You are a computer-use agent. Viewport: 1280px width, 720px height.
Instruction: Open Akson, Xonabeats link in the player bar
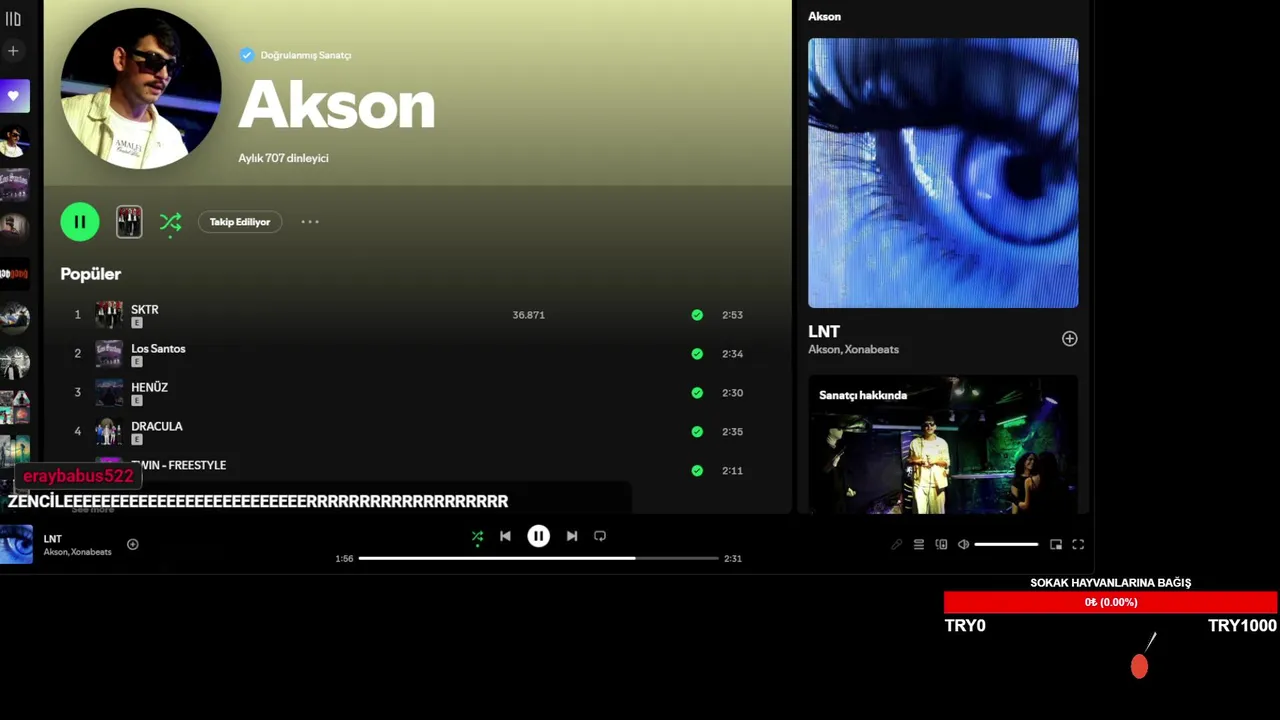click(x=77, y=552)
